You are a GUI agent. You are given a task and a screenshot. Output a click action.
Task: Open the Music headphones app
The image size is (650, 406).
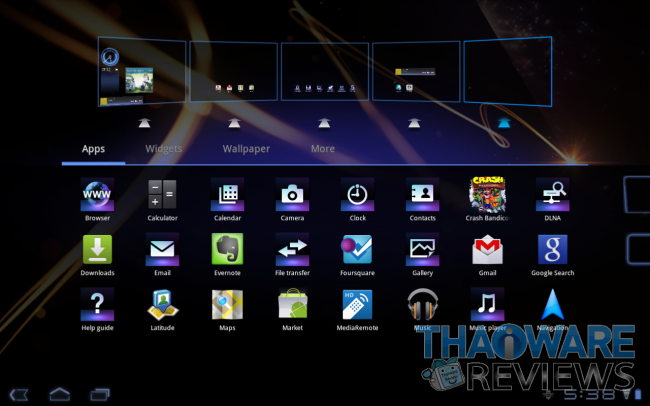[x=422, y=309]
